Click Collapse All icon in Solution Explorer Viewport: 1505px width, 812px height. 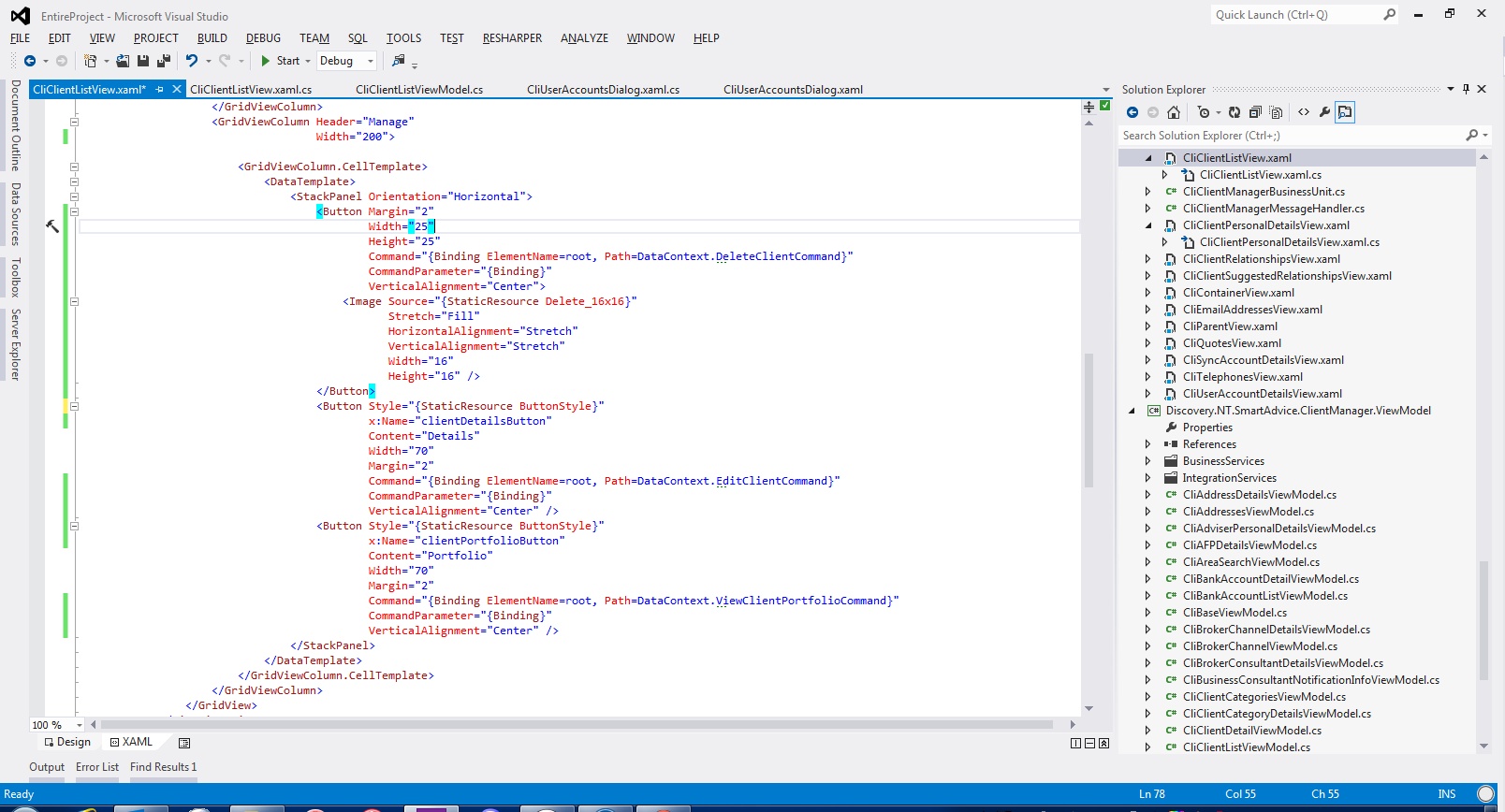(x=1255, y=112)
